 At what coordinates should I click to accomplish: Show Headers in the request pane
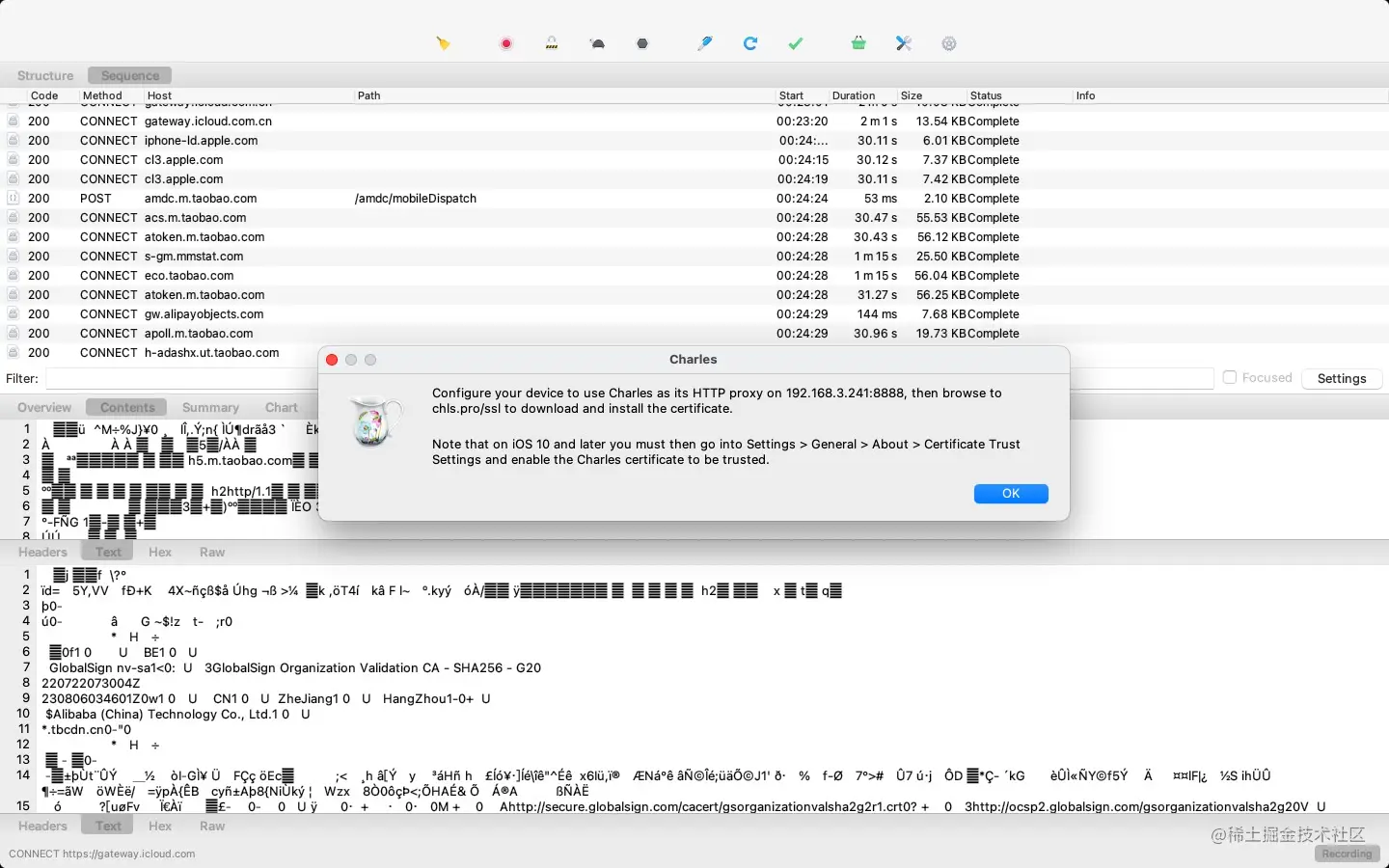click(x=42, y=553)
